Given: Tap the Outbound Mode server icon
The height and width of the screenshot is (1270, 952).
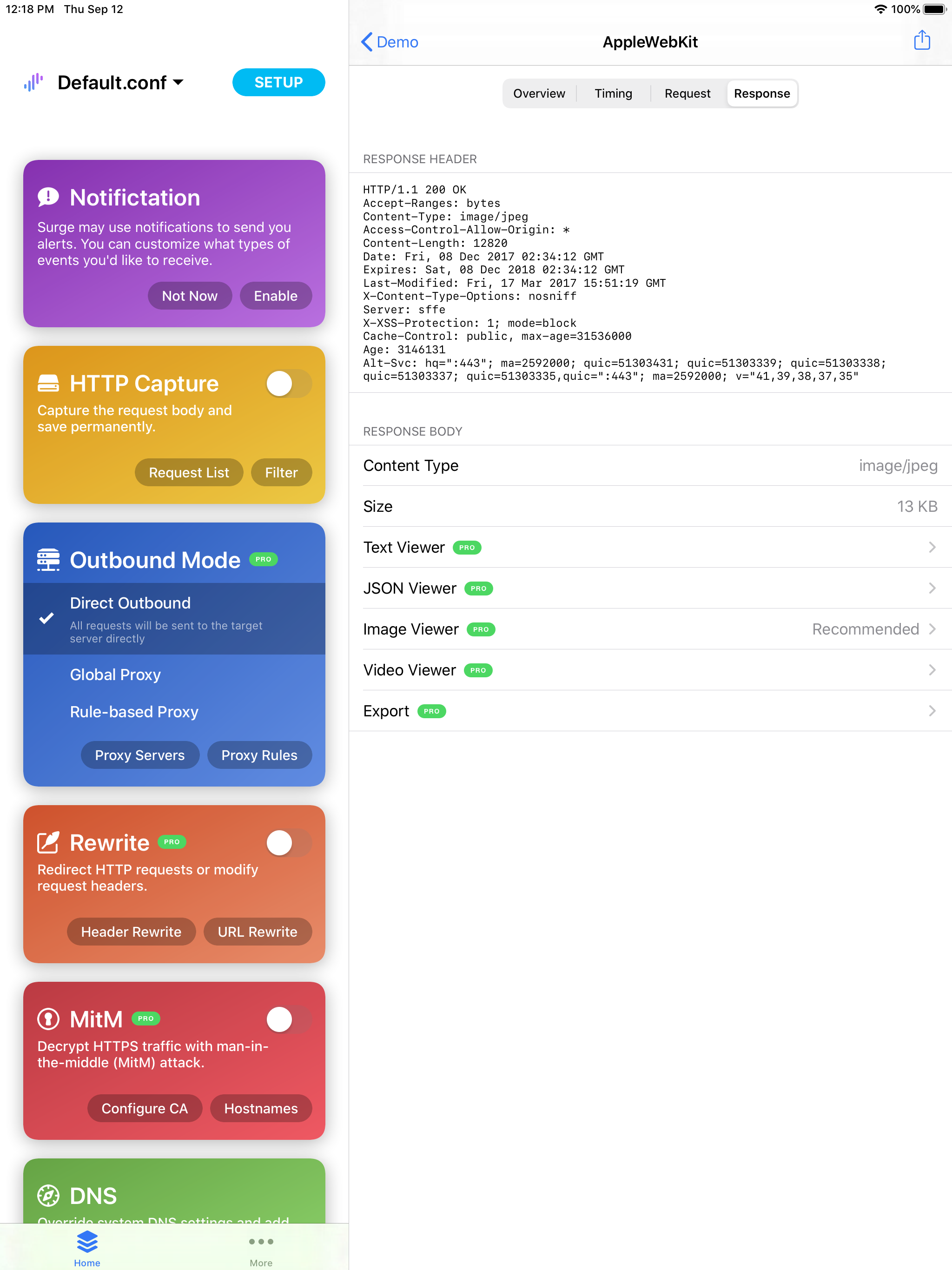Looking at the screenshot, I should (x=48, y=559).
